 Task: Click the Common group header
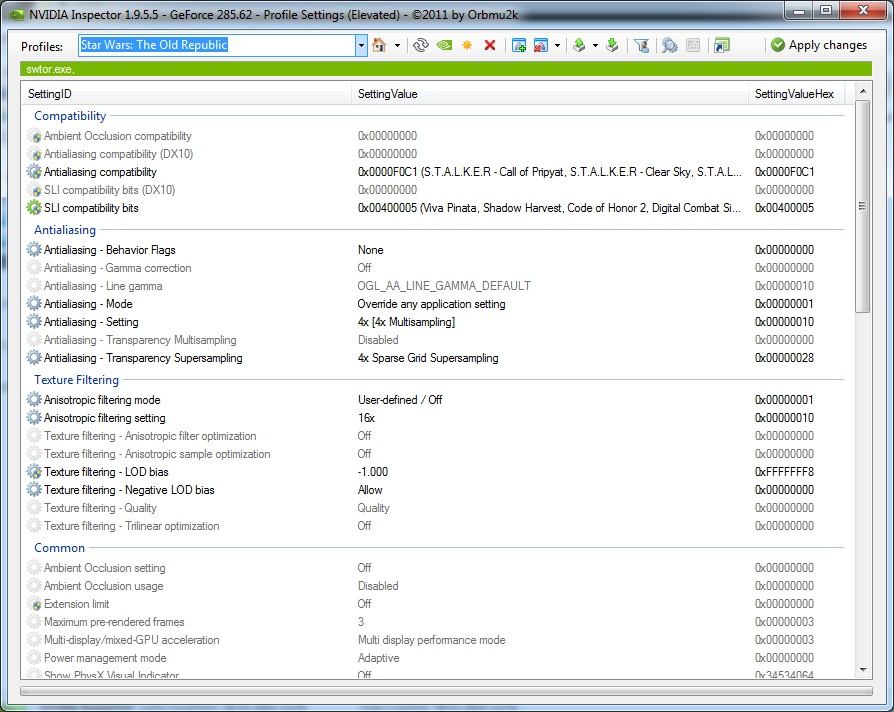(59, 548)
